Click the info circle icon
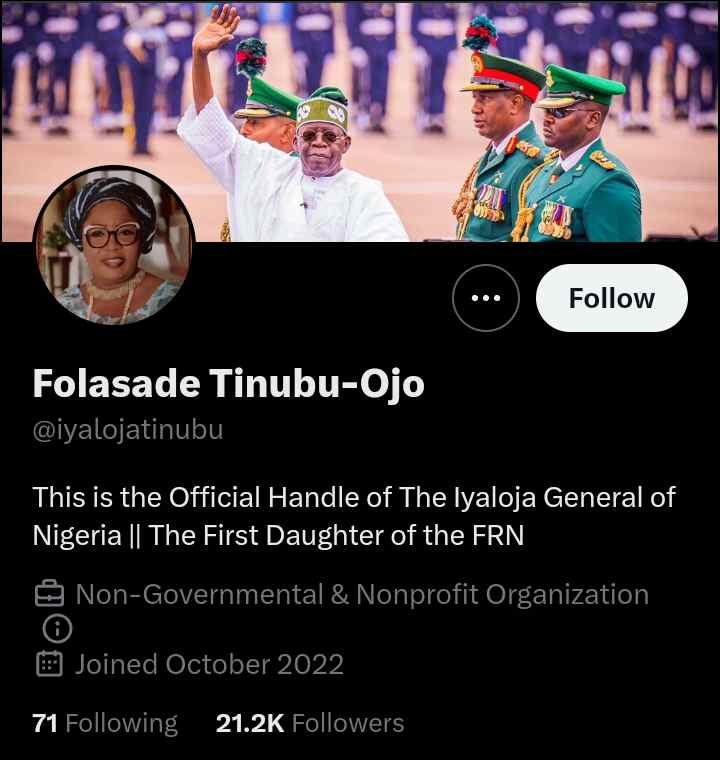720x760 pixels. tap(59, 629)
